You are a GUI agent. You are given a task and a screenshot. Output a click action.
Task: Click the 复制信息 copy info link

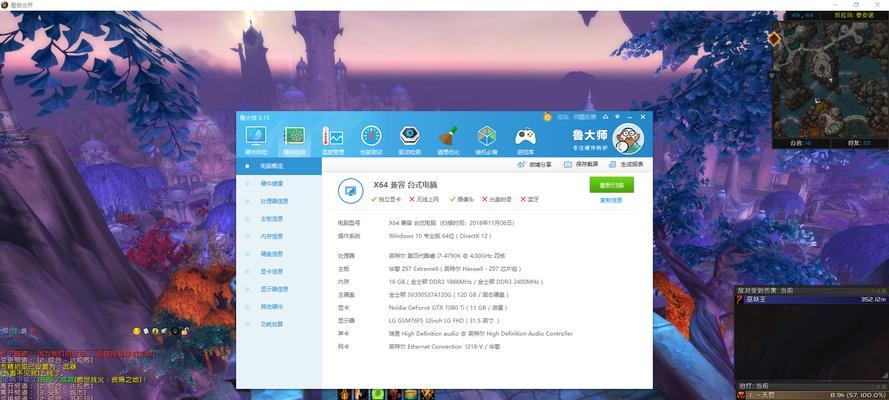tap(611, 200)
